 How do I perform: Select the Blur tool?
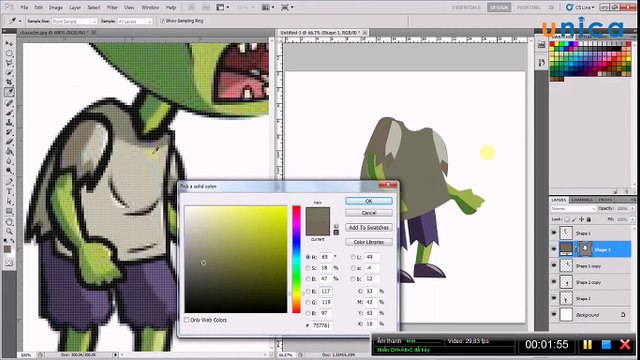[x=9, y=161]
